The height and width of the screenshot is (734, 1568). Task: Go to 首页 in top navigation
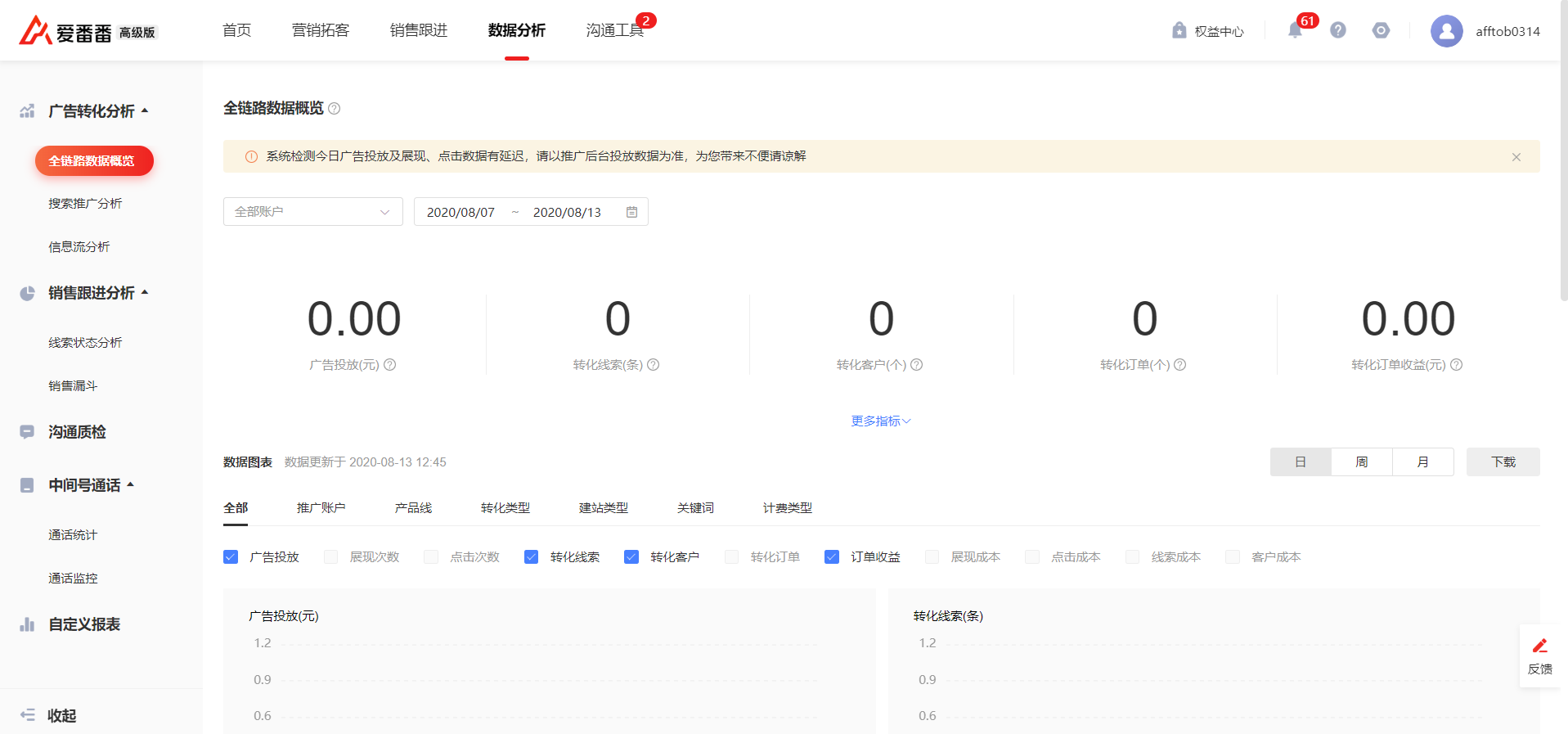click(x=237, y=30)
